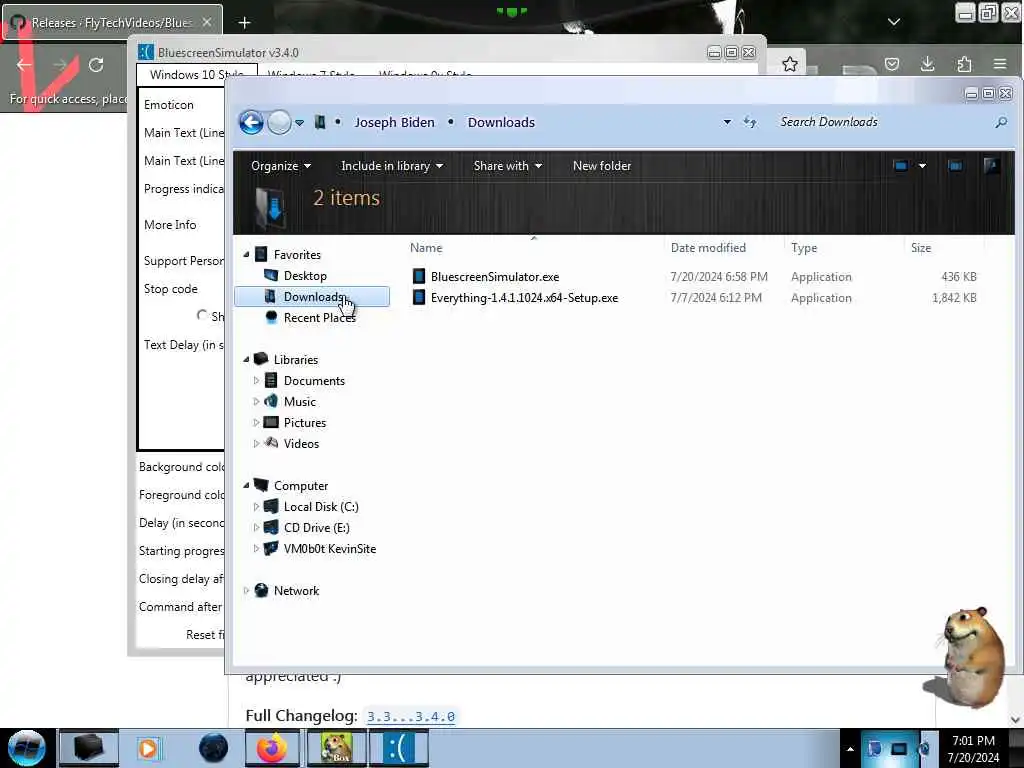Select the Videos library item
The width and height of the screenshot is (1024, 768).
click(x=301, y=443)
